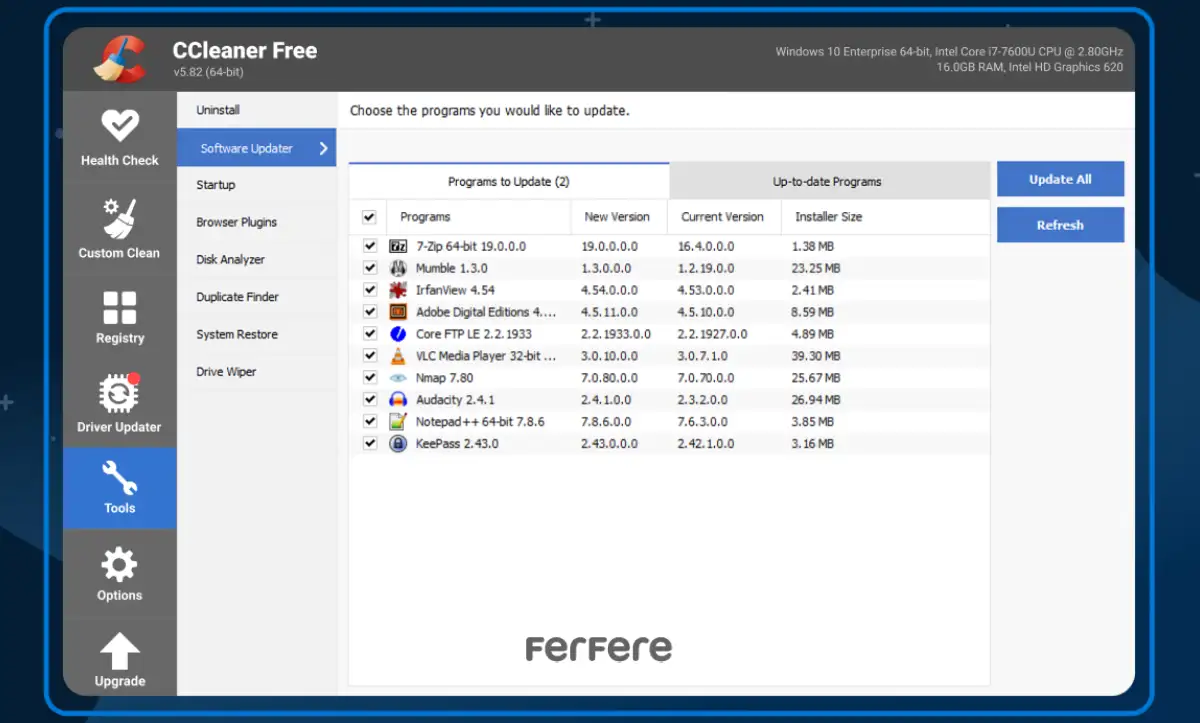Click the CCleaner logo icon
Image resolution: width=1200 pixels, height=723 pixels.
coord(120,57)
